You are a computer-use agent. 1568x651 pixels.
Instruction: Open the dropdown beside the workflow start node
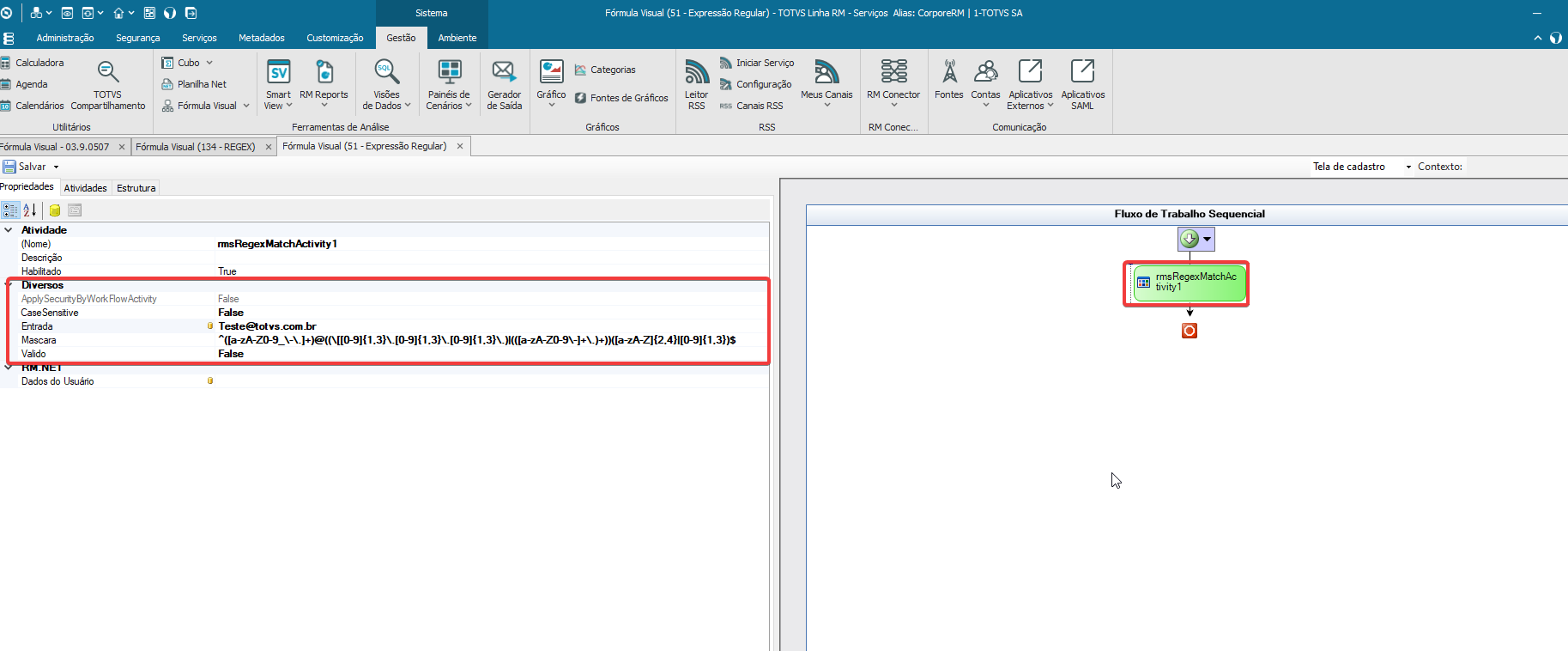tap(1207, 240)
